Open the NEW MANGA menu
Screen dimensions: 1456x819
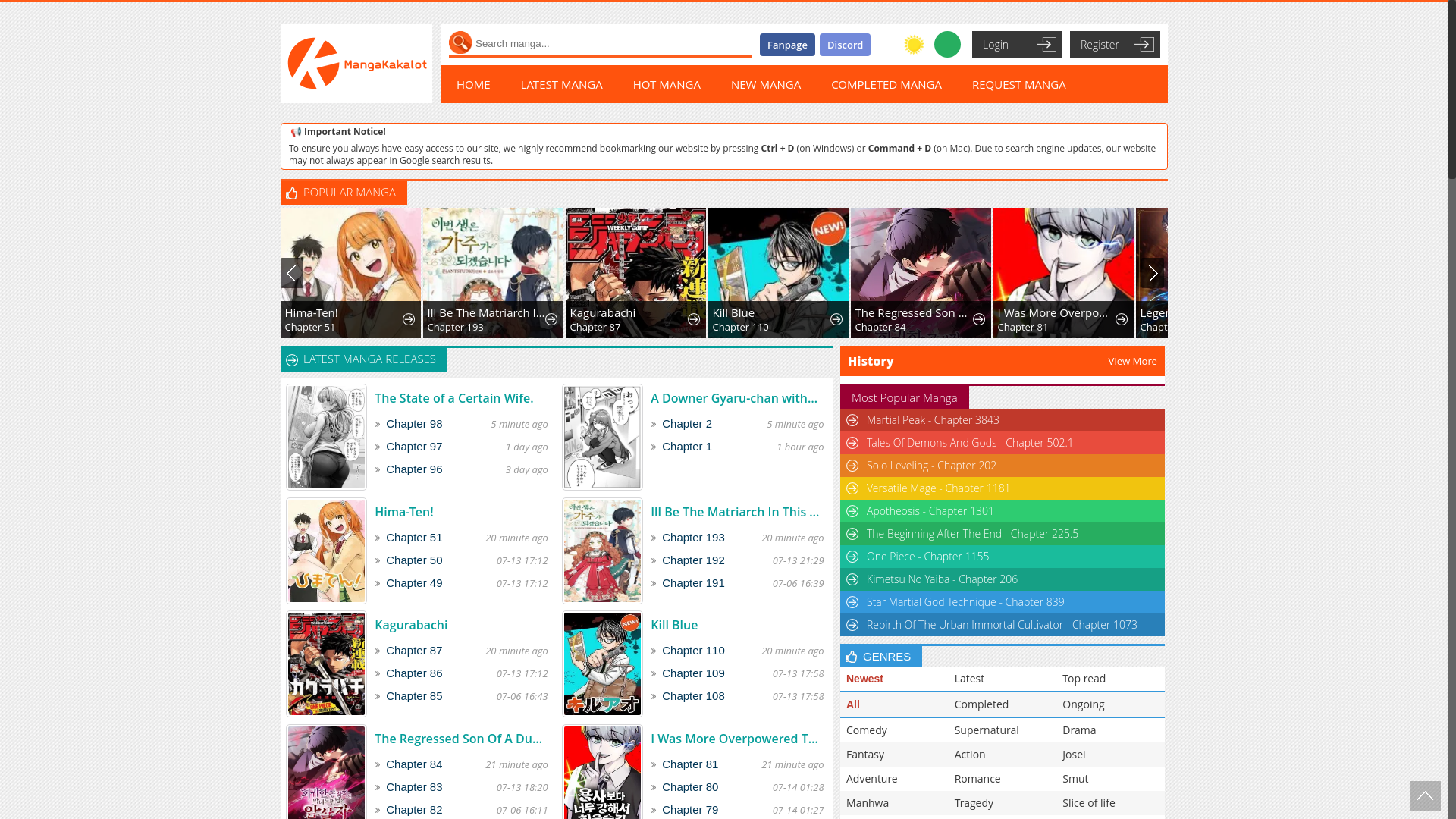766,84
